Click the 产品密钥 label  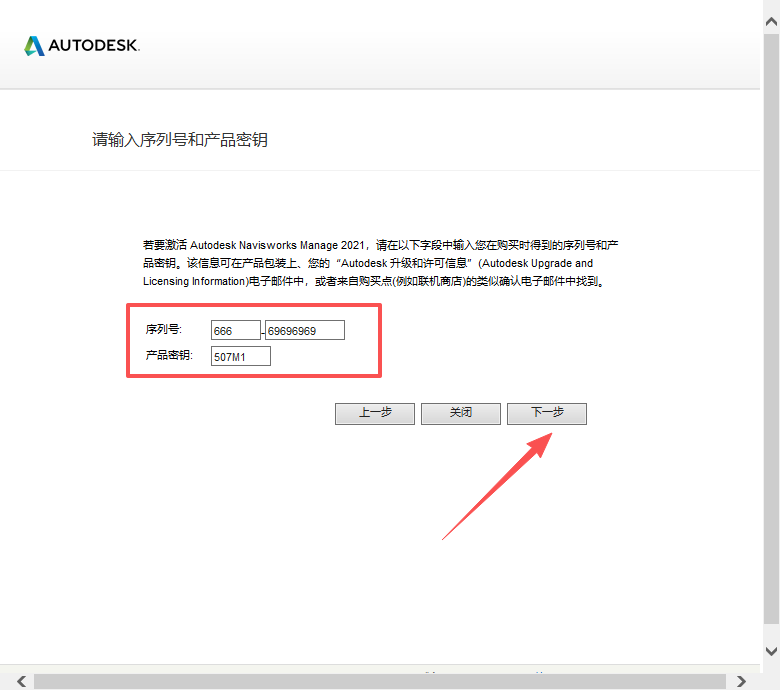click(169, 355)
